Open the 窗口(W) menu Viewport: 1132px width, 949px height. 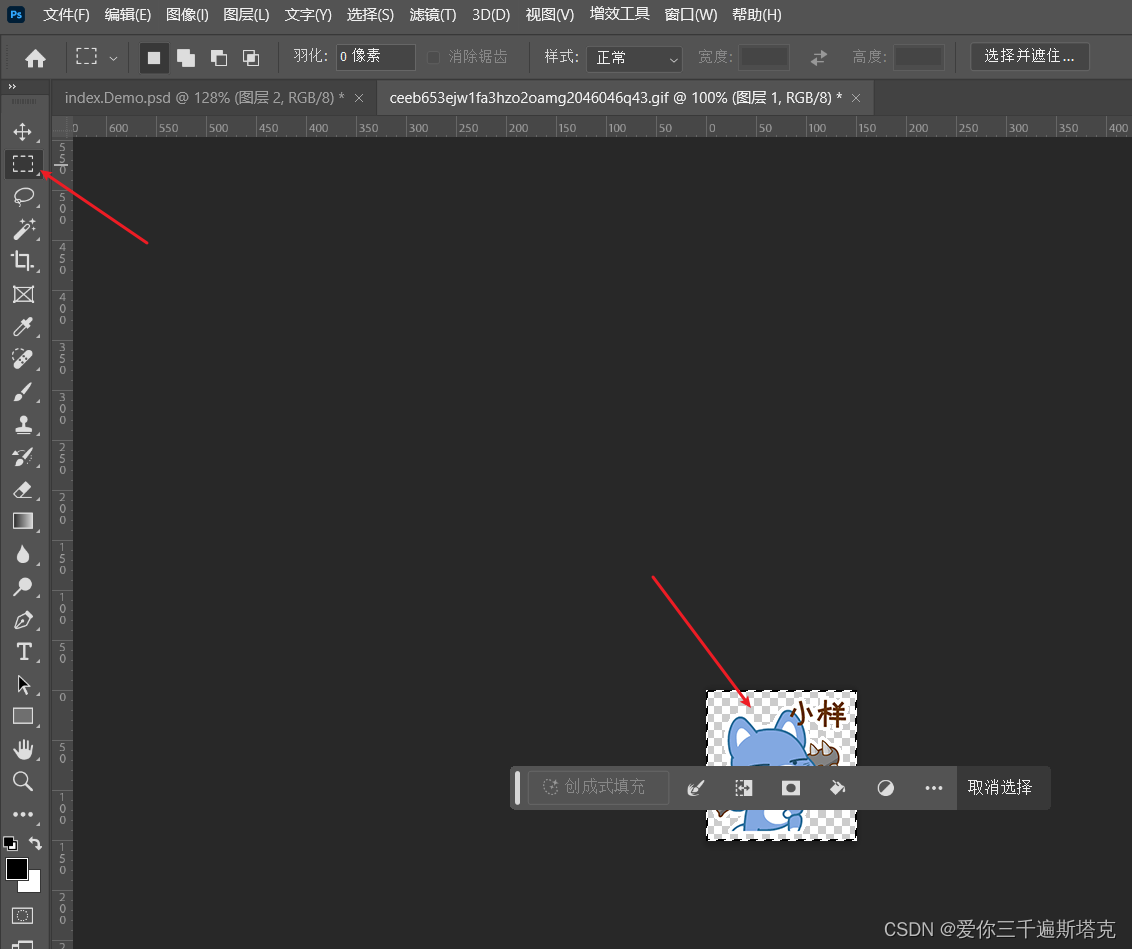pos(691,14)
